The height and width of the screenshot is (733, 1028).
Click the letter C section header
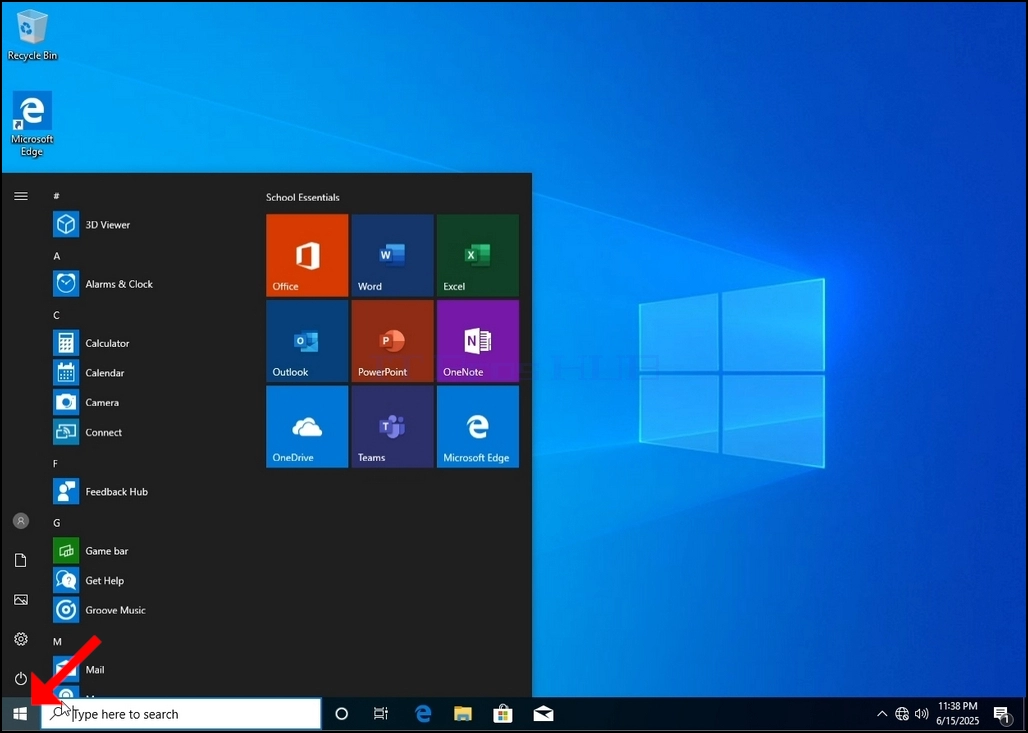tap(56, 315)
